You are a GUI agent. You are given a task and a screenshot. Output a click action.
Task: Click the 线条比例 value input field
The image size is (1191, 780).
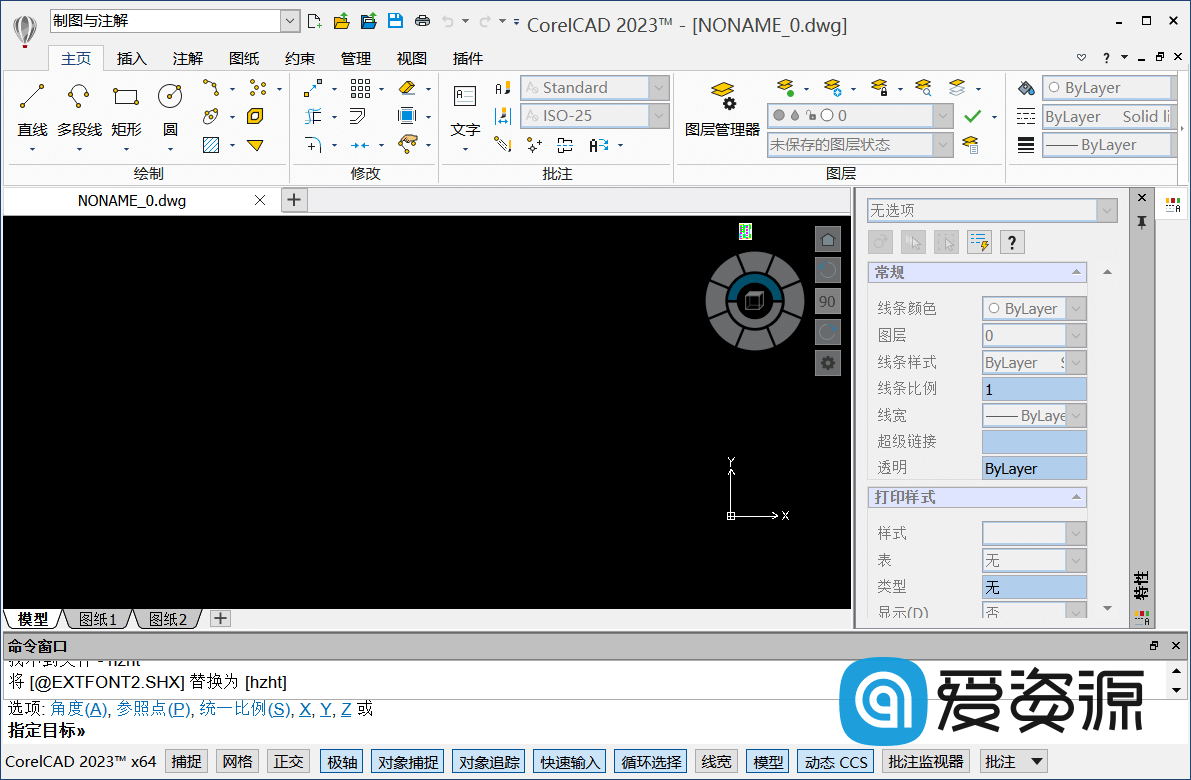click(x=1034, y=388)
